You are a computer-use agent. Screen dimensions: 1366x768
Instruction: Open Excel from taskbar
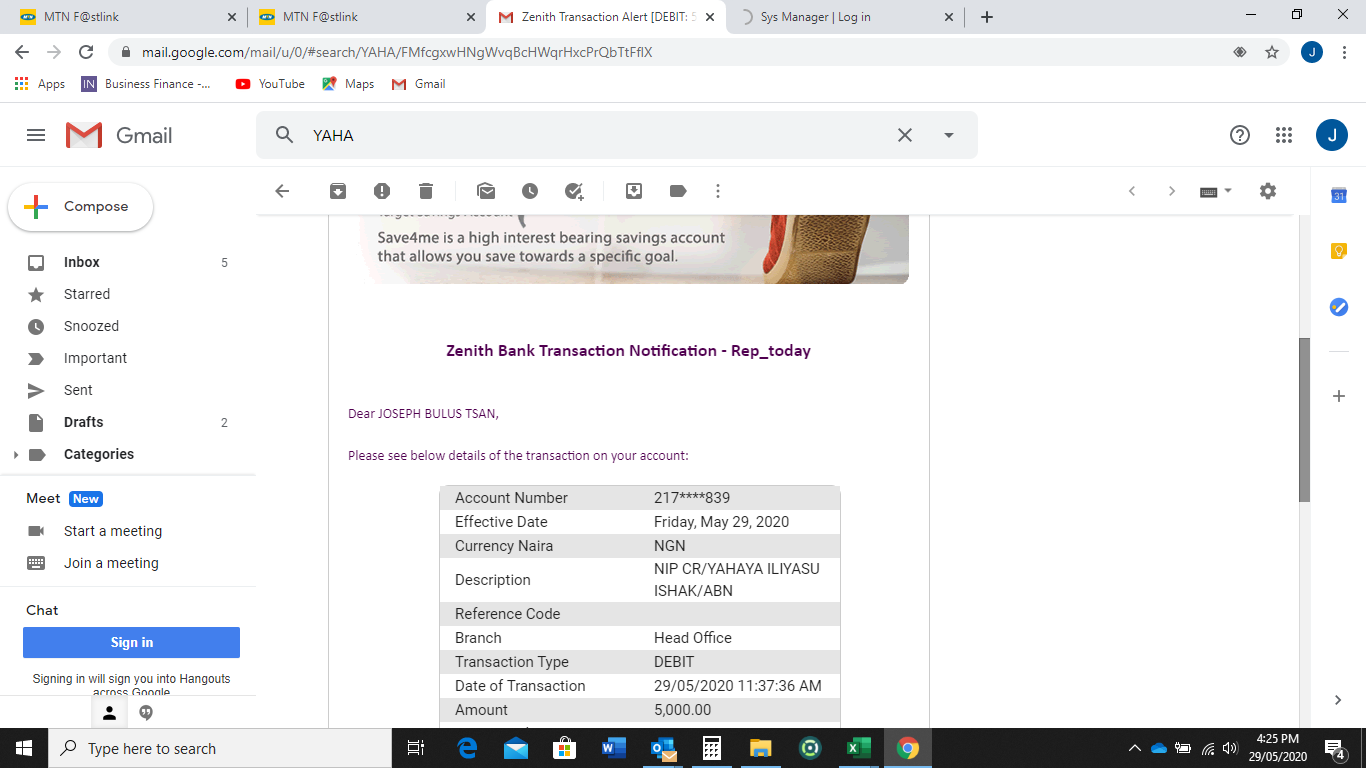pyautogui.click(x=858, y=748)
